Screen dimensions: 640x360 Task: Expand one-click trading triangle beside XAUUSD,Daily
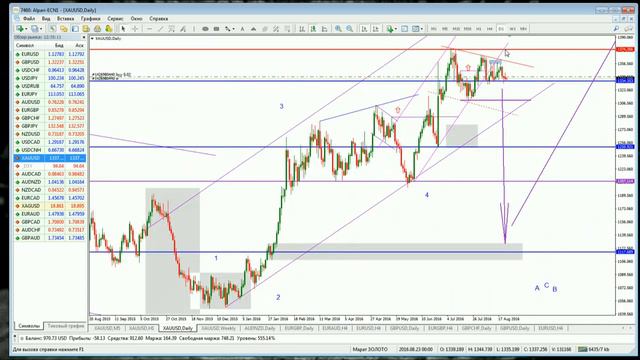92,38
